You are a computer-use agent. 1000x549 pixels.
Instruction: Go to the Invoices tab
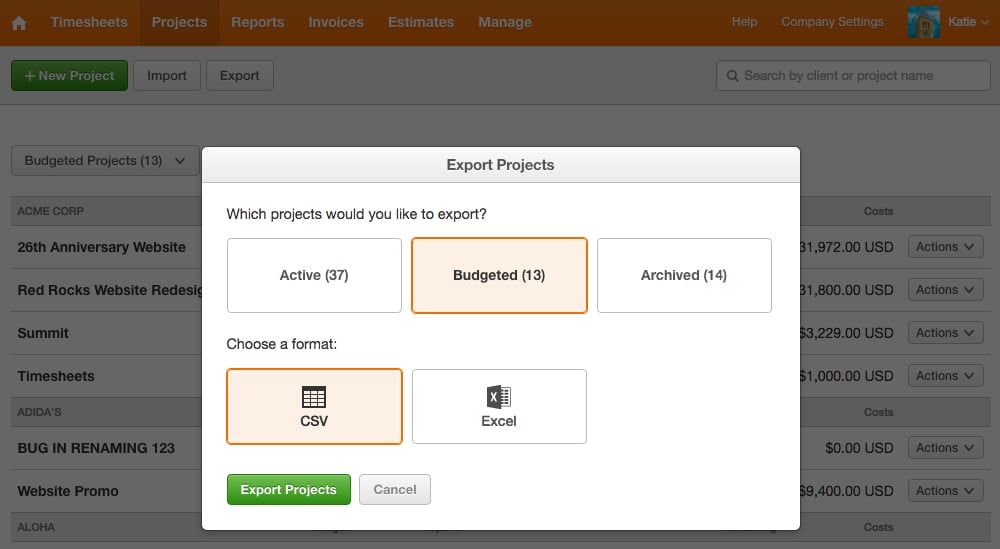(336, 22)
